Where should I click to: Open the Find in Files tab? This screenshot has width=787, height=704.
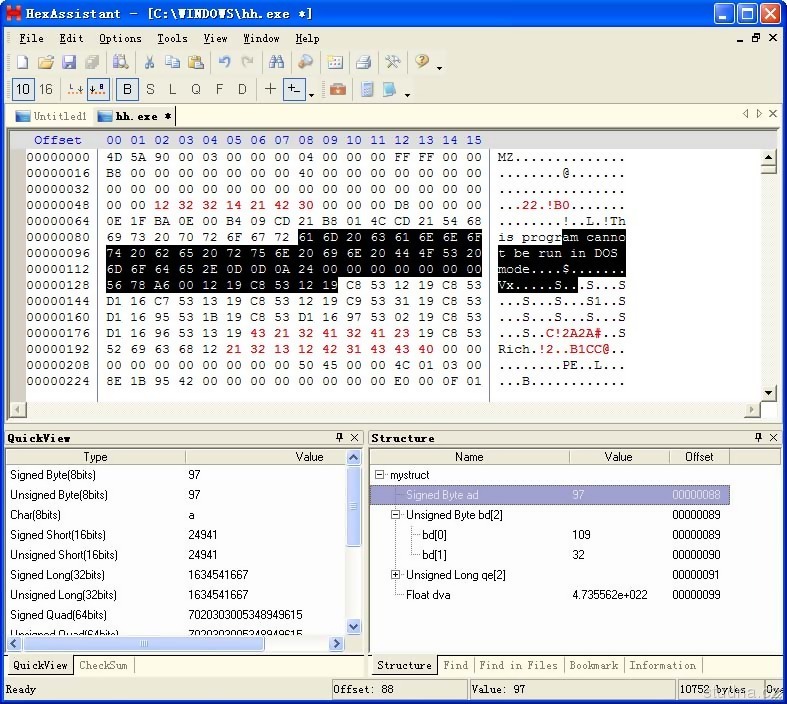coord(517,665)
